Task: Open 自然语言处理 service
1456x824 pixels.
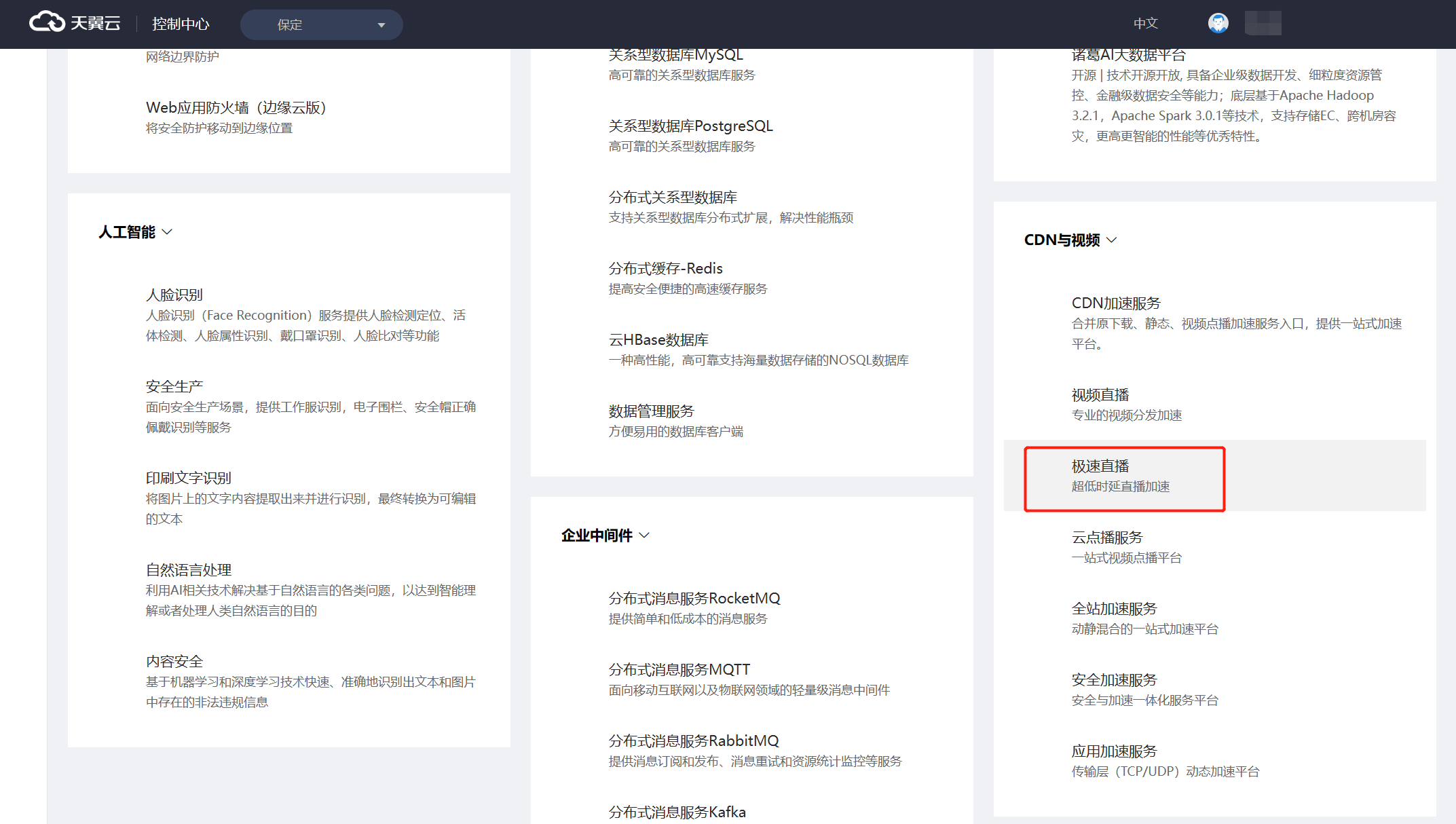Action: [189, 570]
